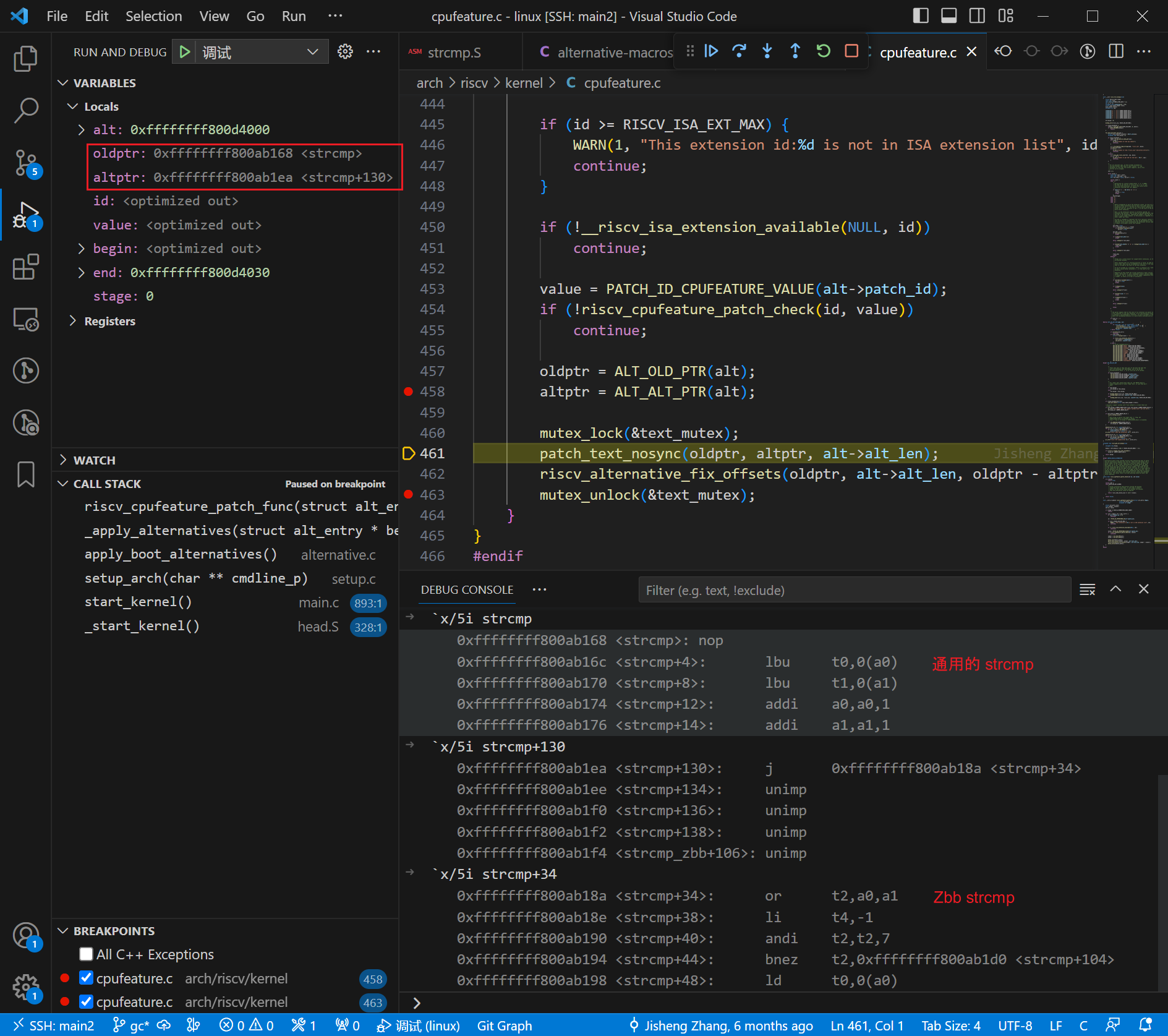Disable the cpufeature.c line 463 breakpoint
Image resolution: width=1168 pixels, height=1036 pixels.
(x=87, y=1002)
